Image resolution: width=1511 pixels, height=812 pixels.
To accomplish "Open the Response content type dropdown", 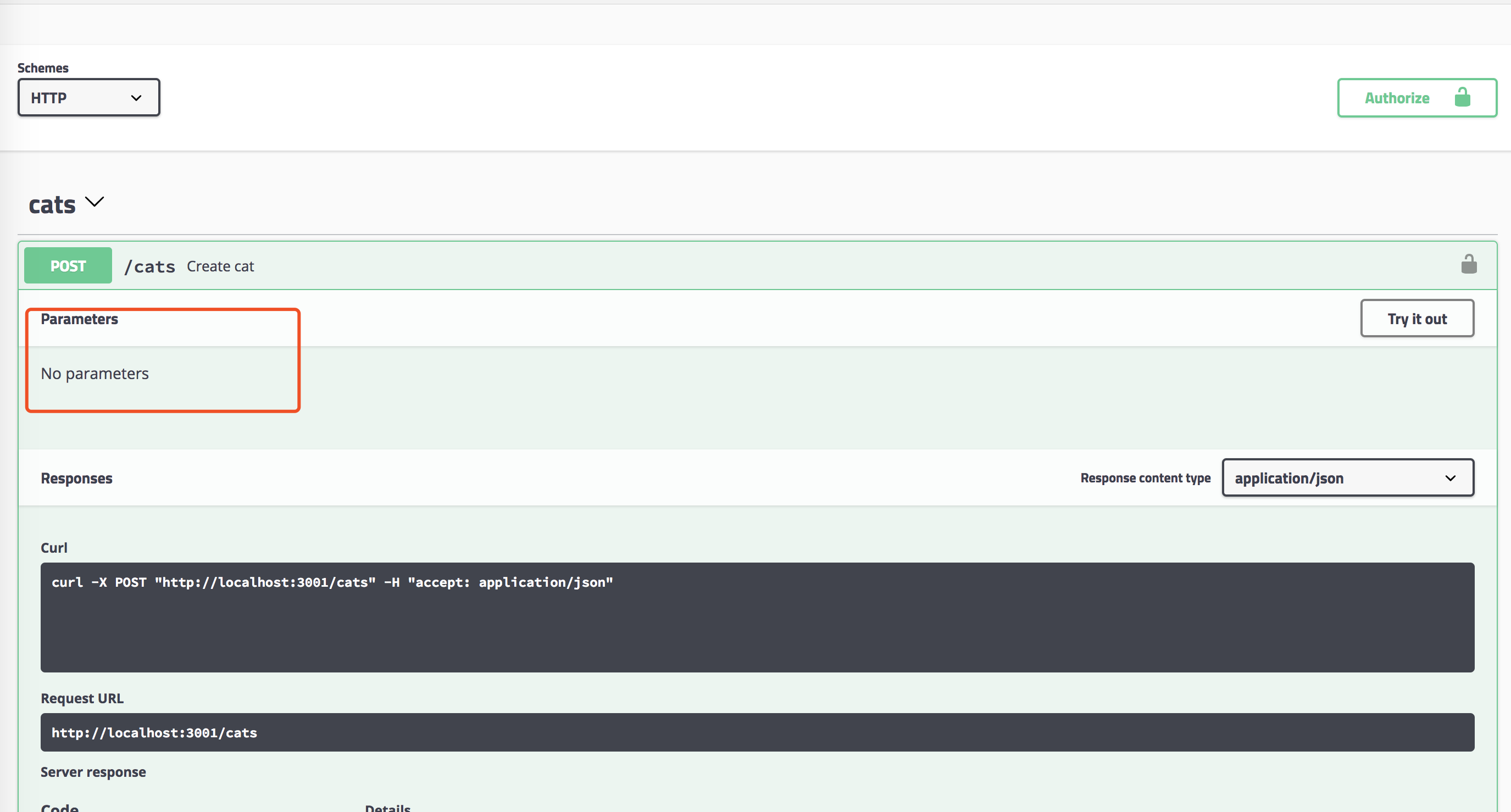I will [1347, 477].
